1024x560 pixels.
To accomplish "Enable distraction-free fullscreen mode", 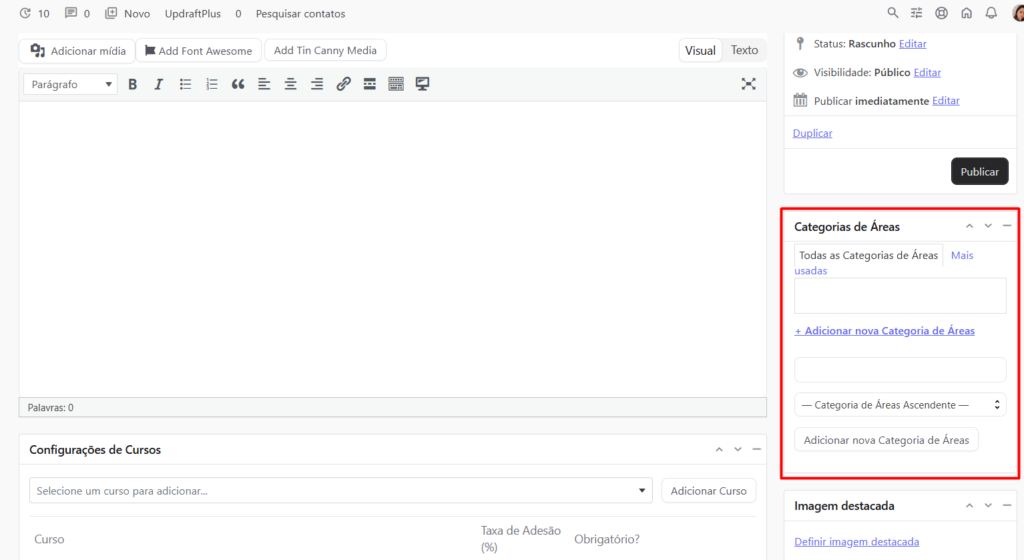I will point(748,85).
